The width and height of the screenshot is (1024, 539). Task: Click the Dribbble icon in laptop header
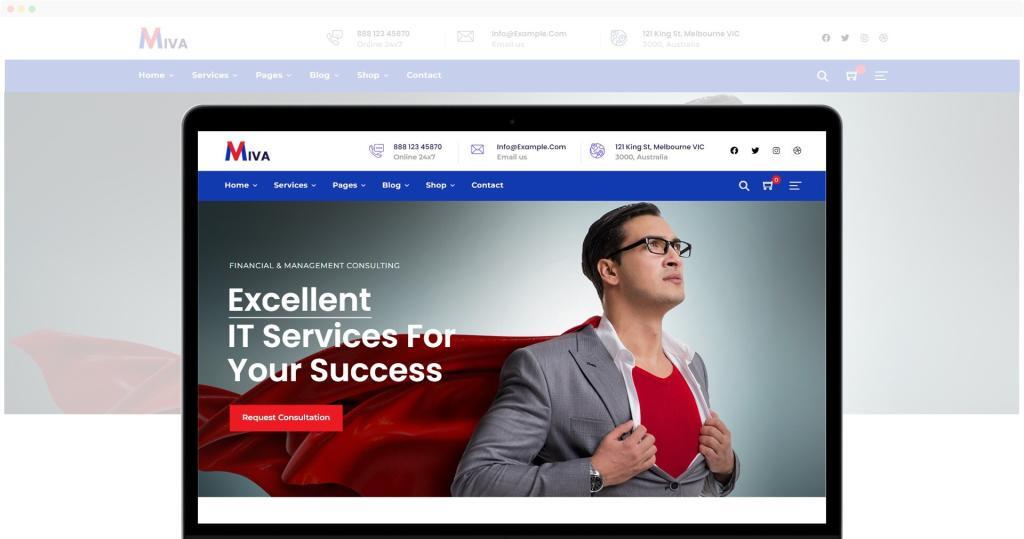(797, 150)
